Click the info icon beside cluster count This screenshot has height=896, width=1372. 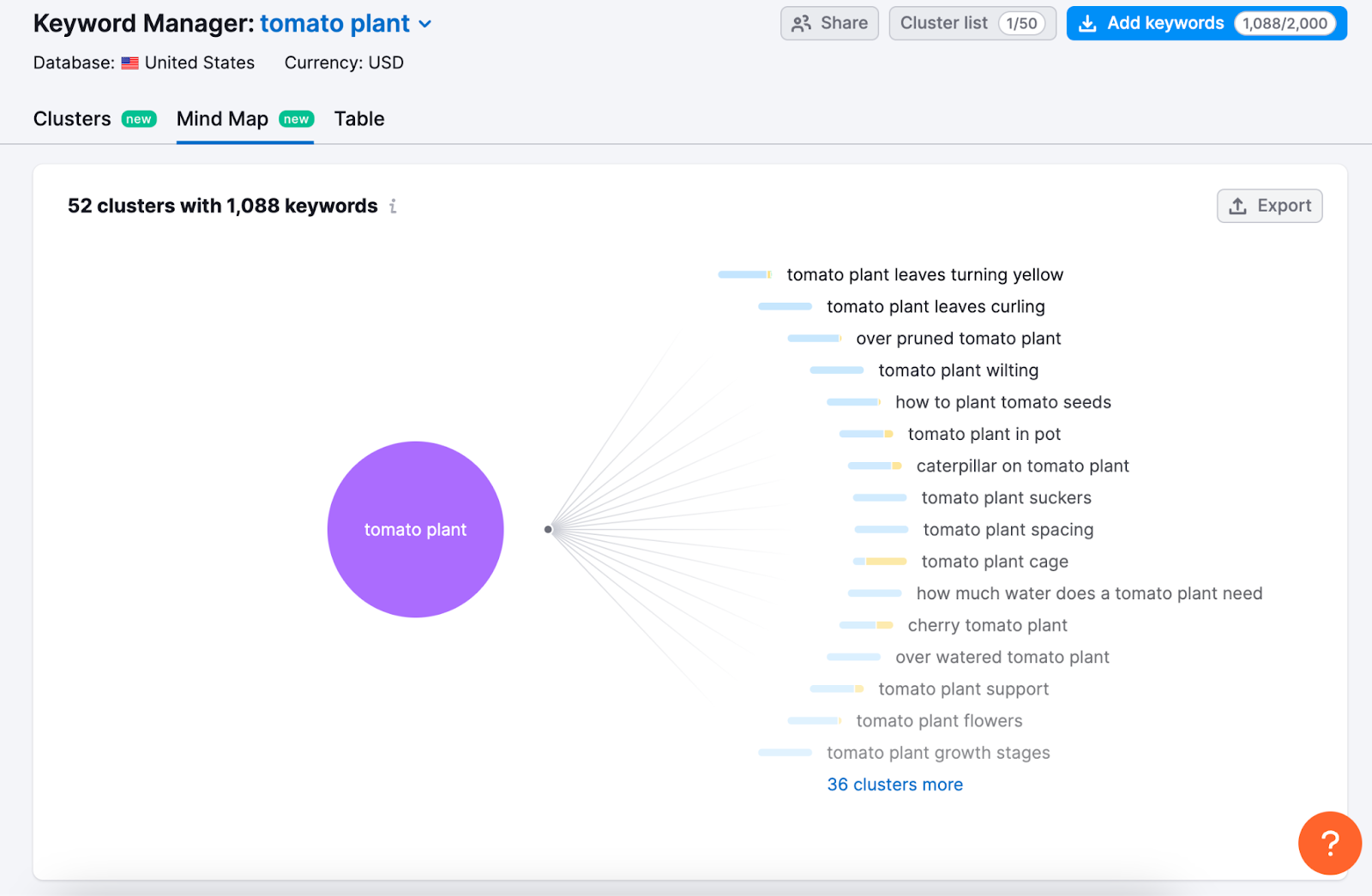[x=393, y=206]
